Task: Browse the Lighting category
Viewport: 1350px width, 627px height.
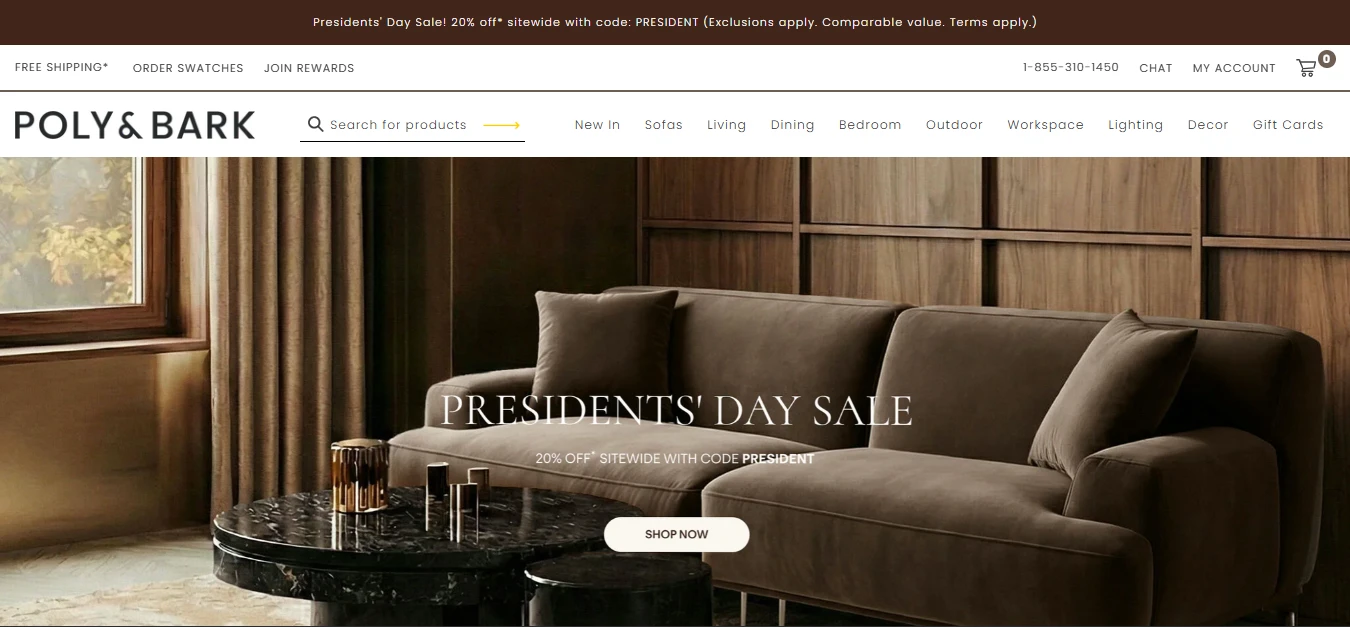Action: (1135, 125)
